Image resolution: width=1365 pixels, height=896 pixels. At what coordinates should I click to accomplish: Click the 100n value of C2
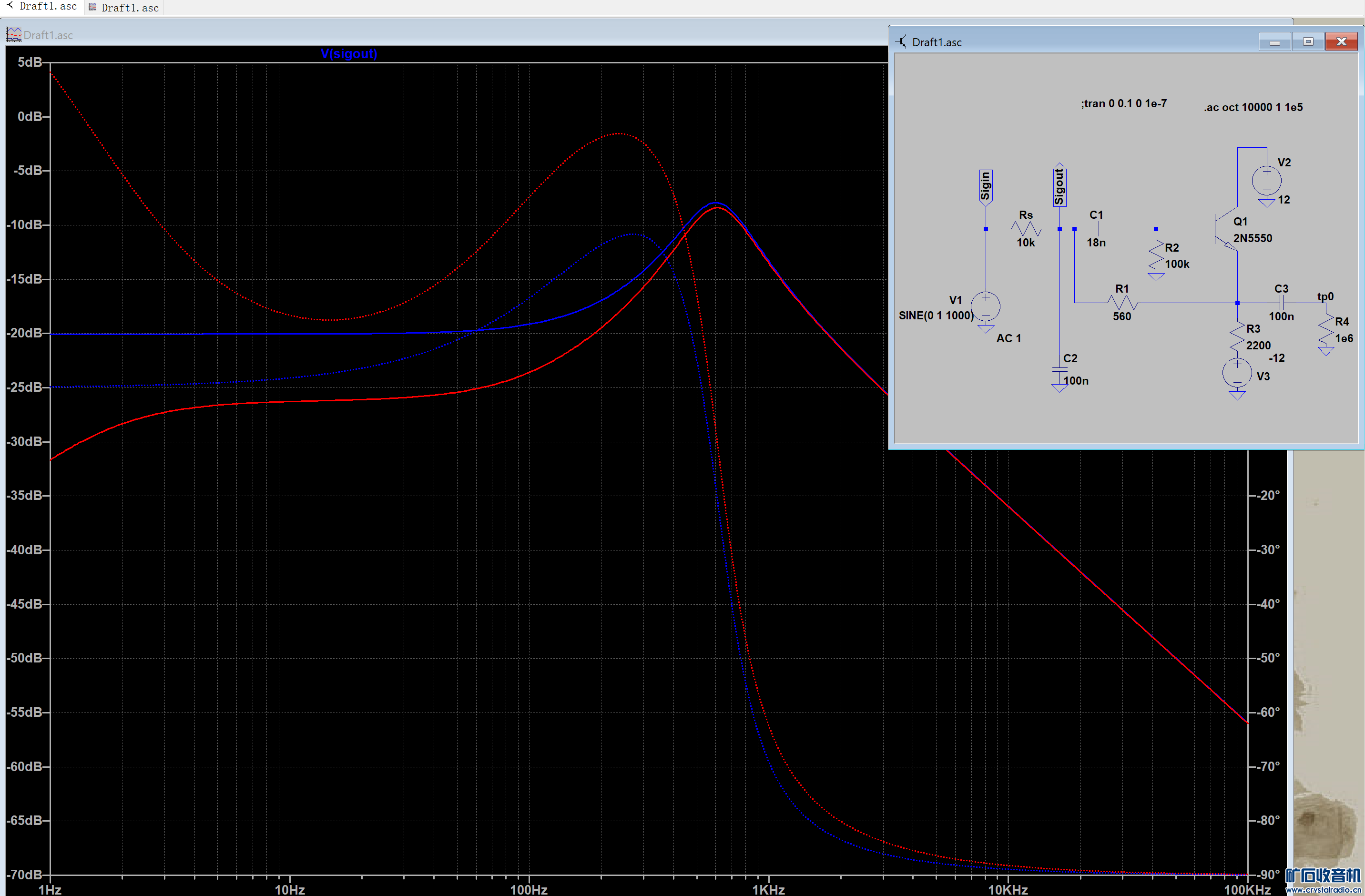(x=1076, y=381)
